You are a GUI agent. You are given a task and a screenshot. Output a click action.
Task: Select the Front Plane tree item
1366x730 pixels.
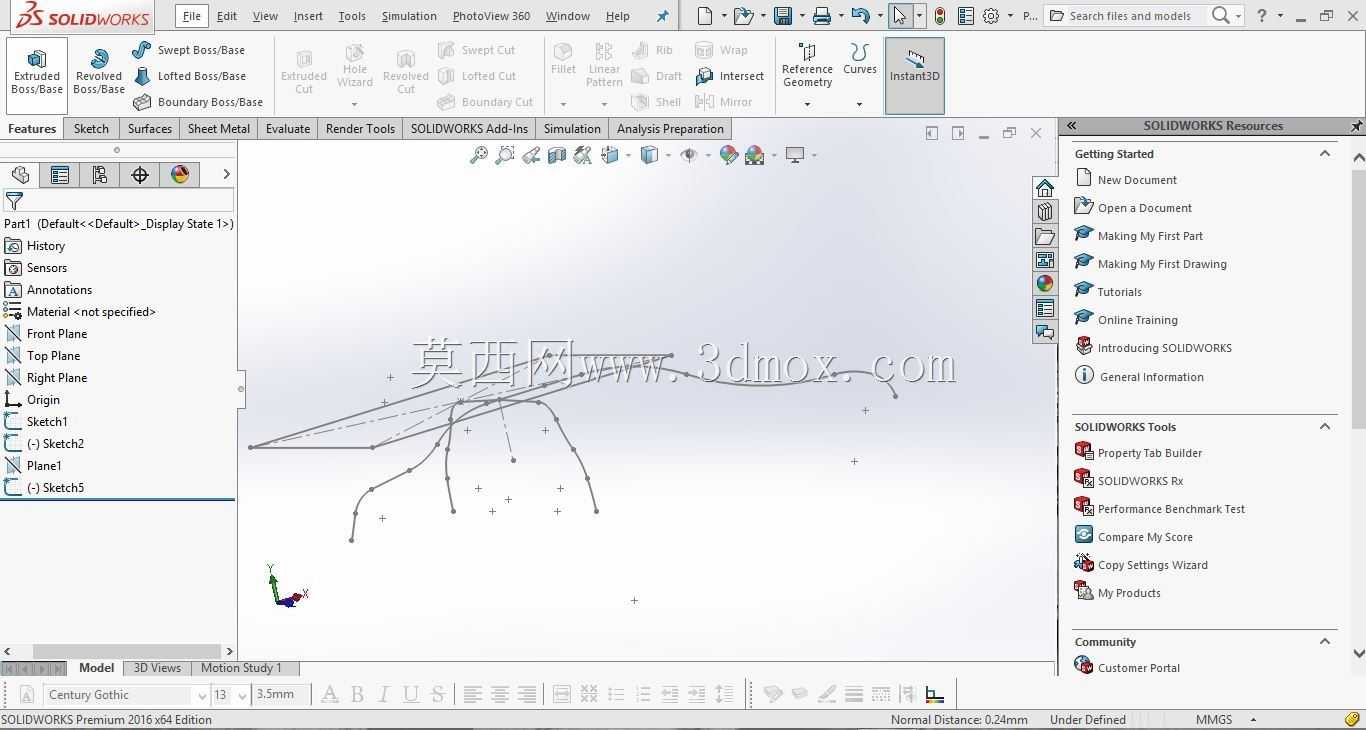[57, 334]
